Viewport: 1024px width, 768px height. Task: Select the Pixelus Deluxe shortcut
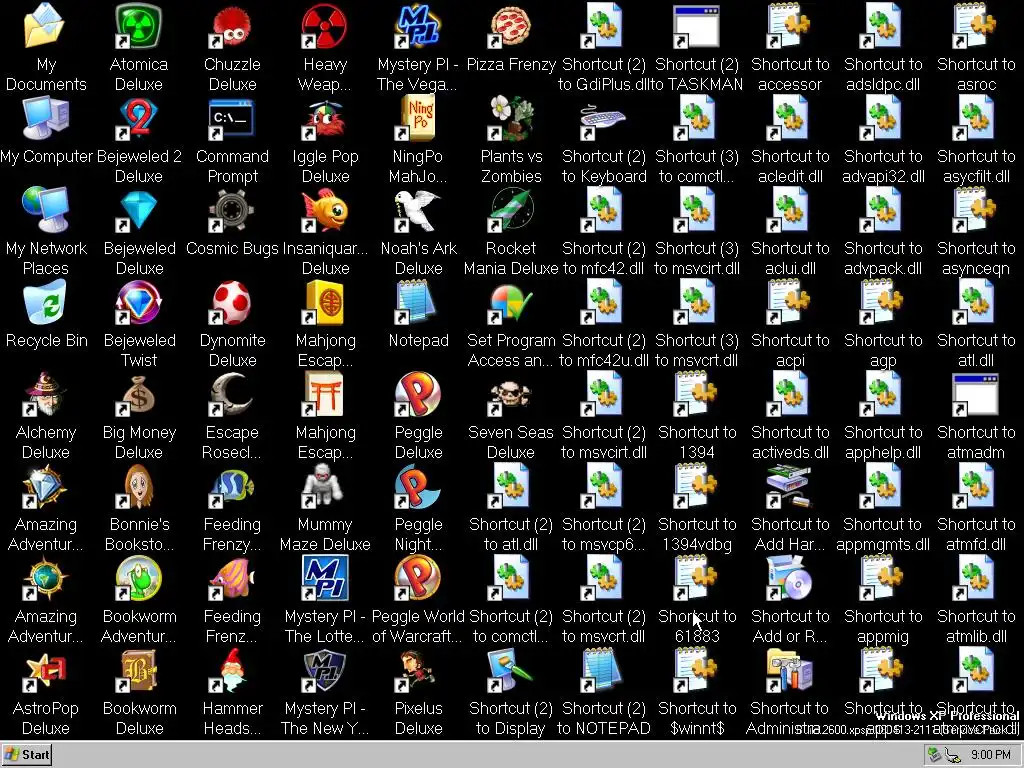coord(418,670)
